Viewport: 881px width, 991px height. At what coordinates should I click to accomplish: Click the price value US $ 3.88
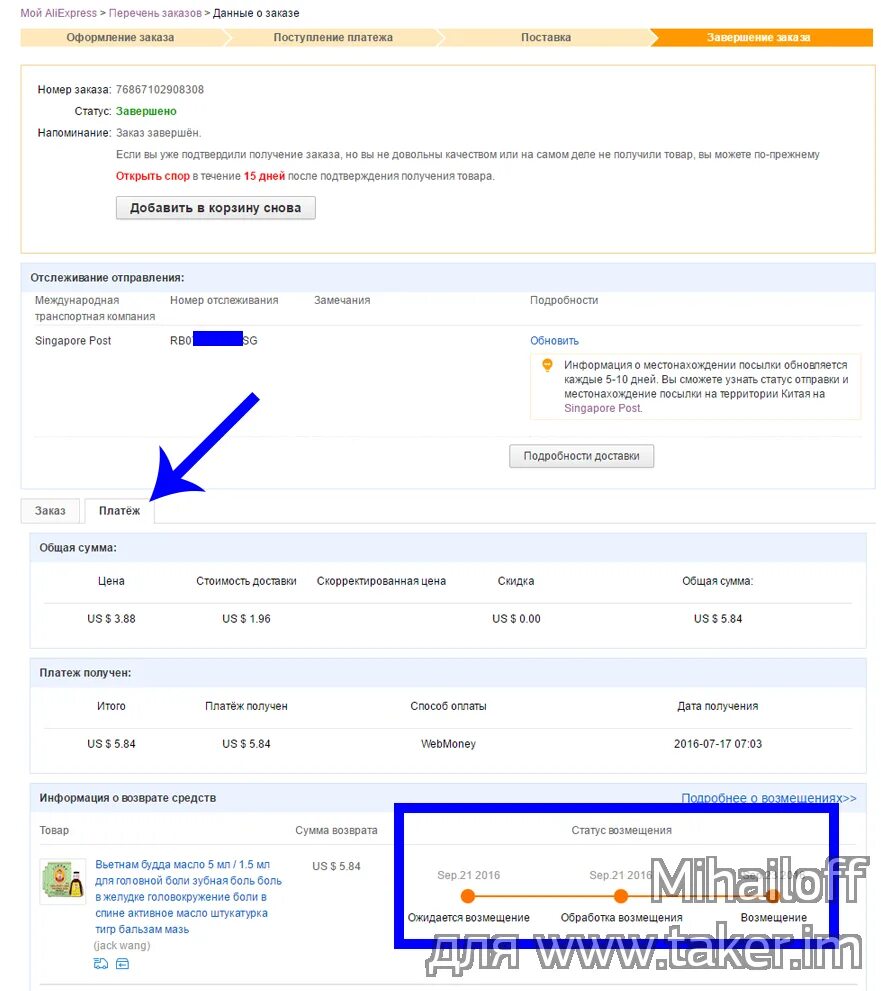(111, 619)
